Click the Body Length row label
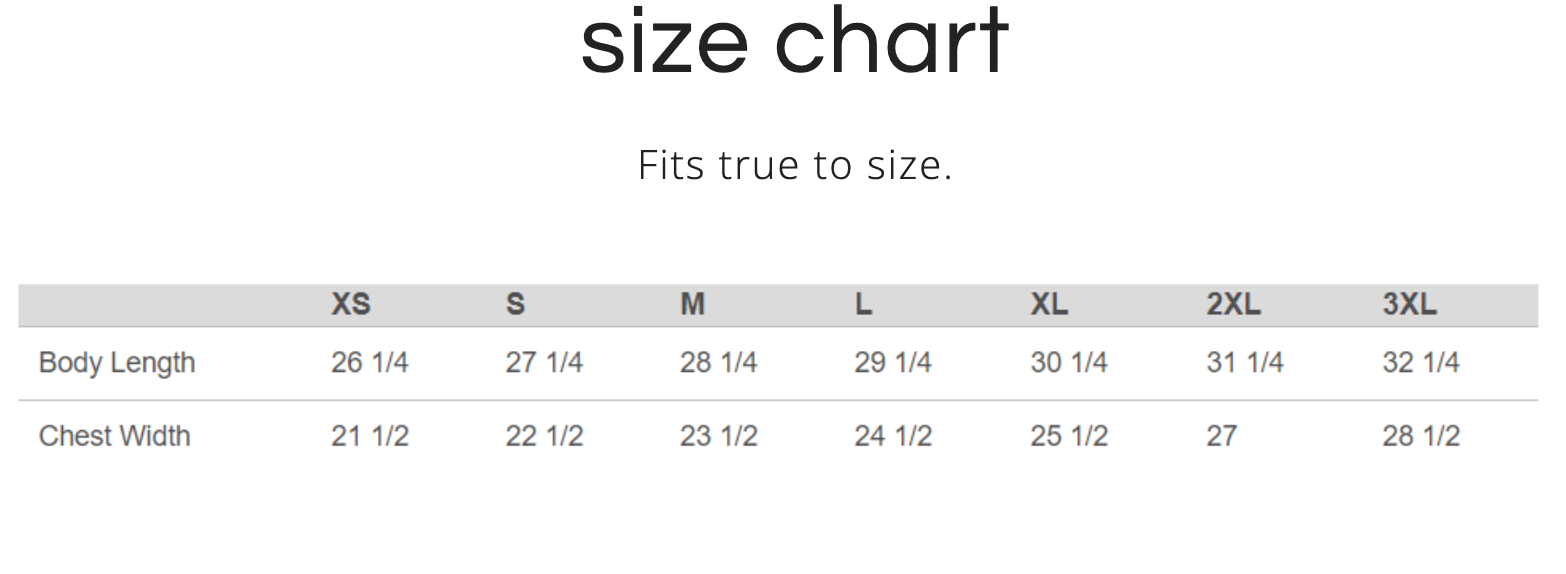The height and width of the screenshot is (574, 1566). coord(117,363)
